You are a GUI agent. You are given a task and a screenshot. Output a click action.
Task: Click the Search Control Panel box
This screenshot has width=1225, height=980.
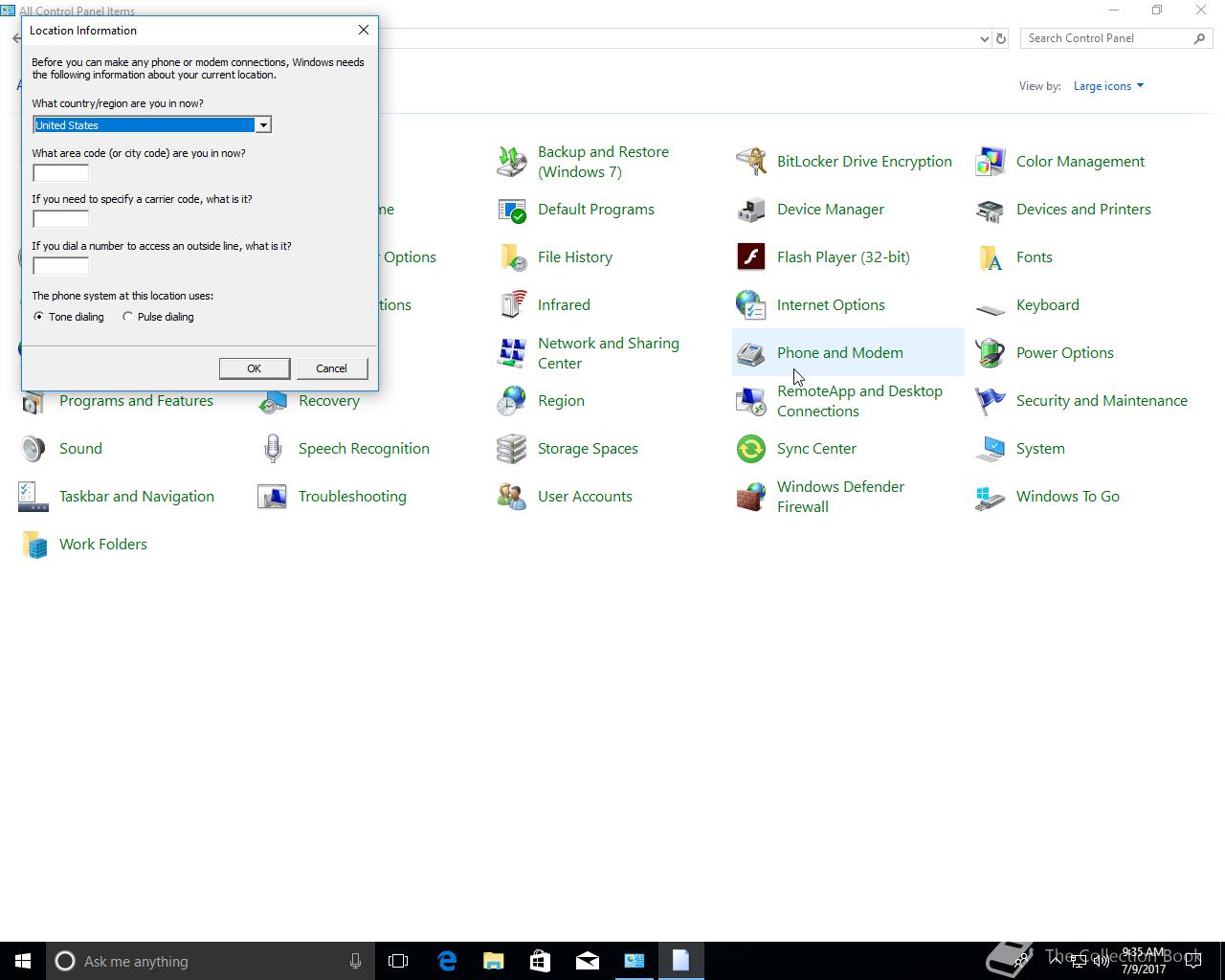1116,38
